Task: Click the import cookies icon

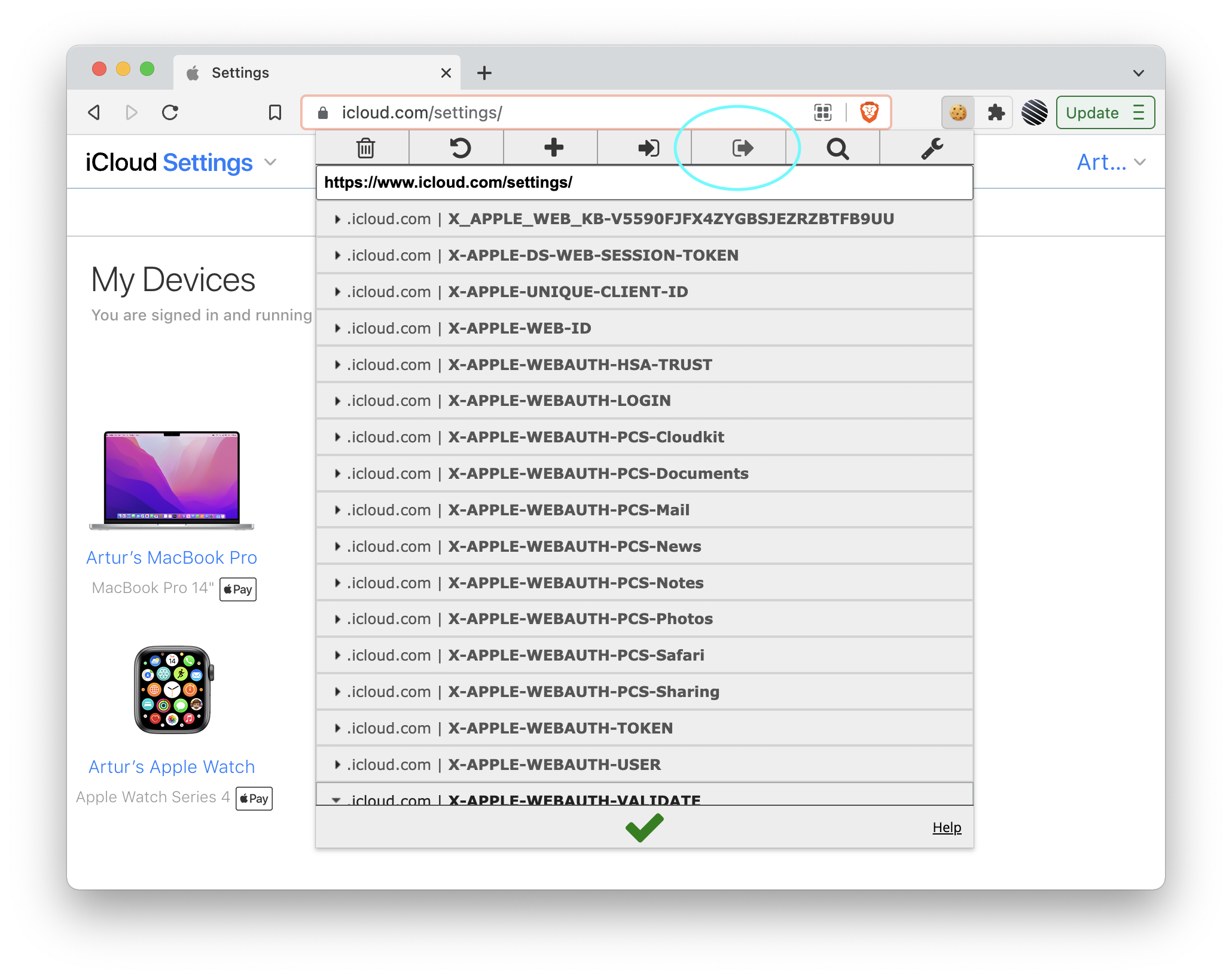Action: point(648,148)
